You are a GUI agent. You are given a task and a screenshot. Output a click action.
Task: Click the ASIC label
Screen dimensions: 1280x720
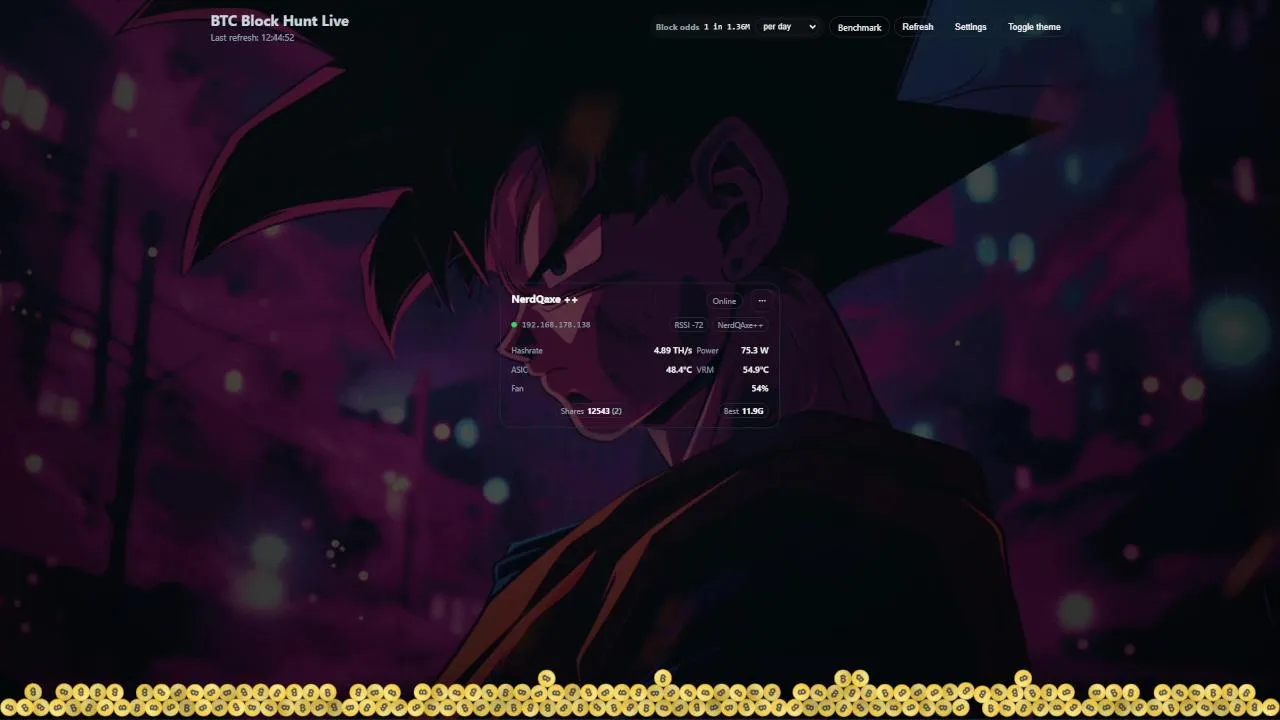[x=519, y=370]
